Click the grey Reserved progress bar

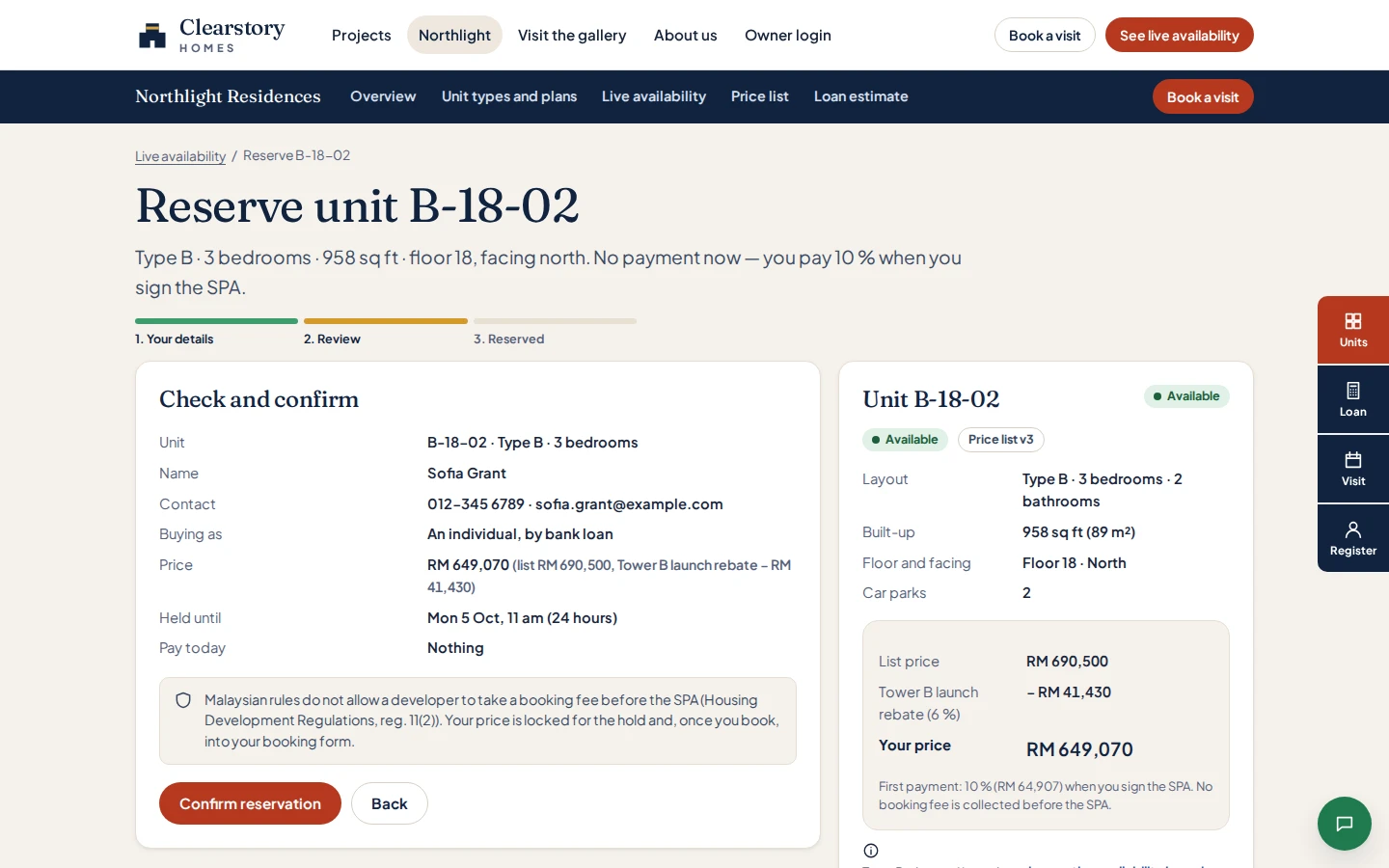tap(555, 321)
